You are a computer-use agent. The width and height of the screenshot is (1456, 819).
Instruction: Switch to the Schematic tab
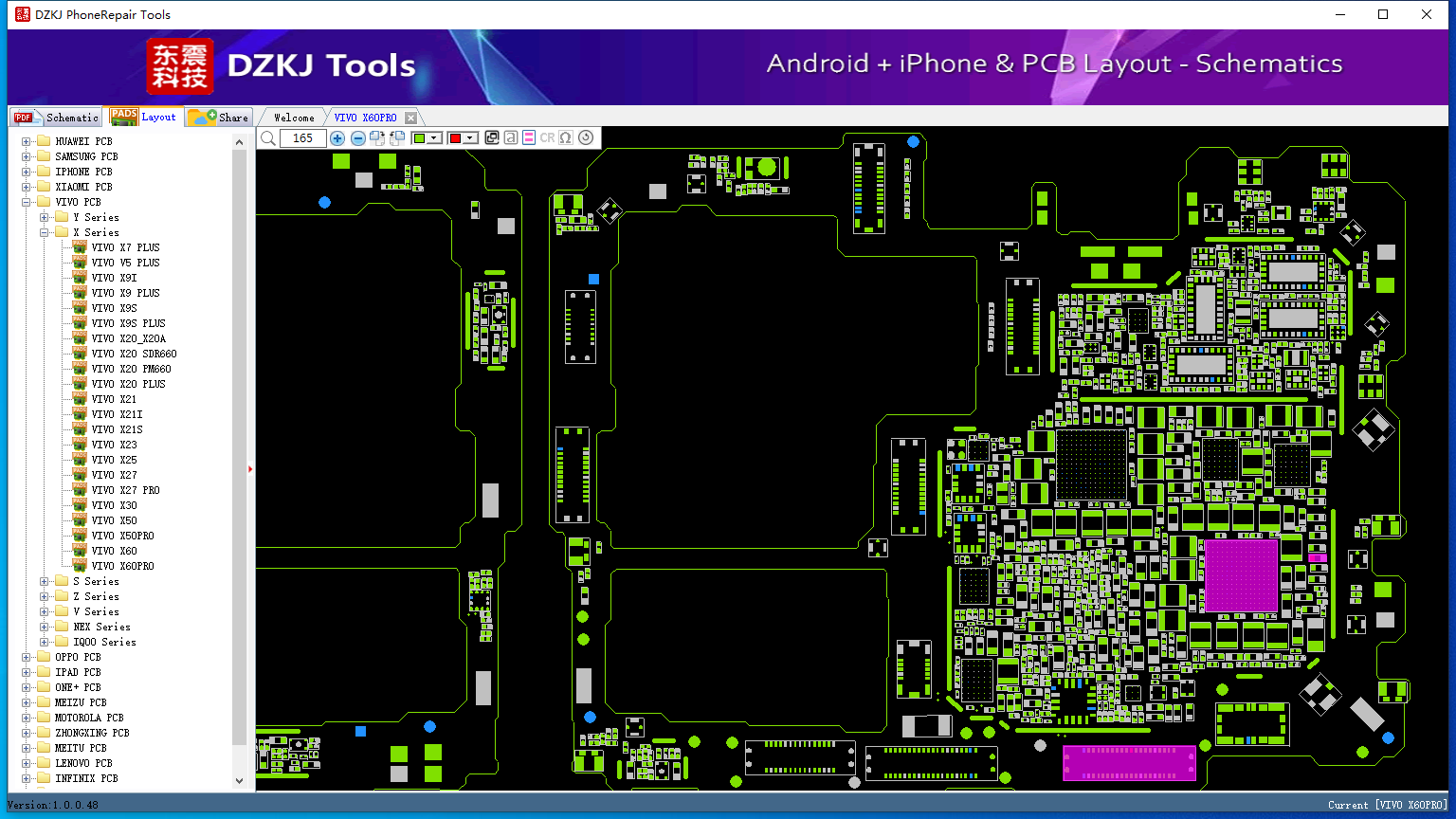point(56,118)
